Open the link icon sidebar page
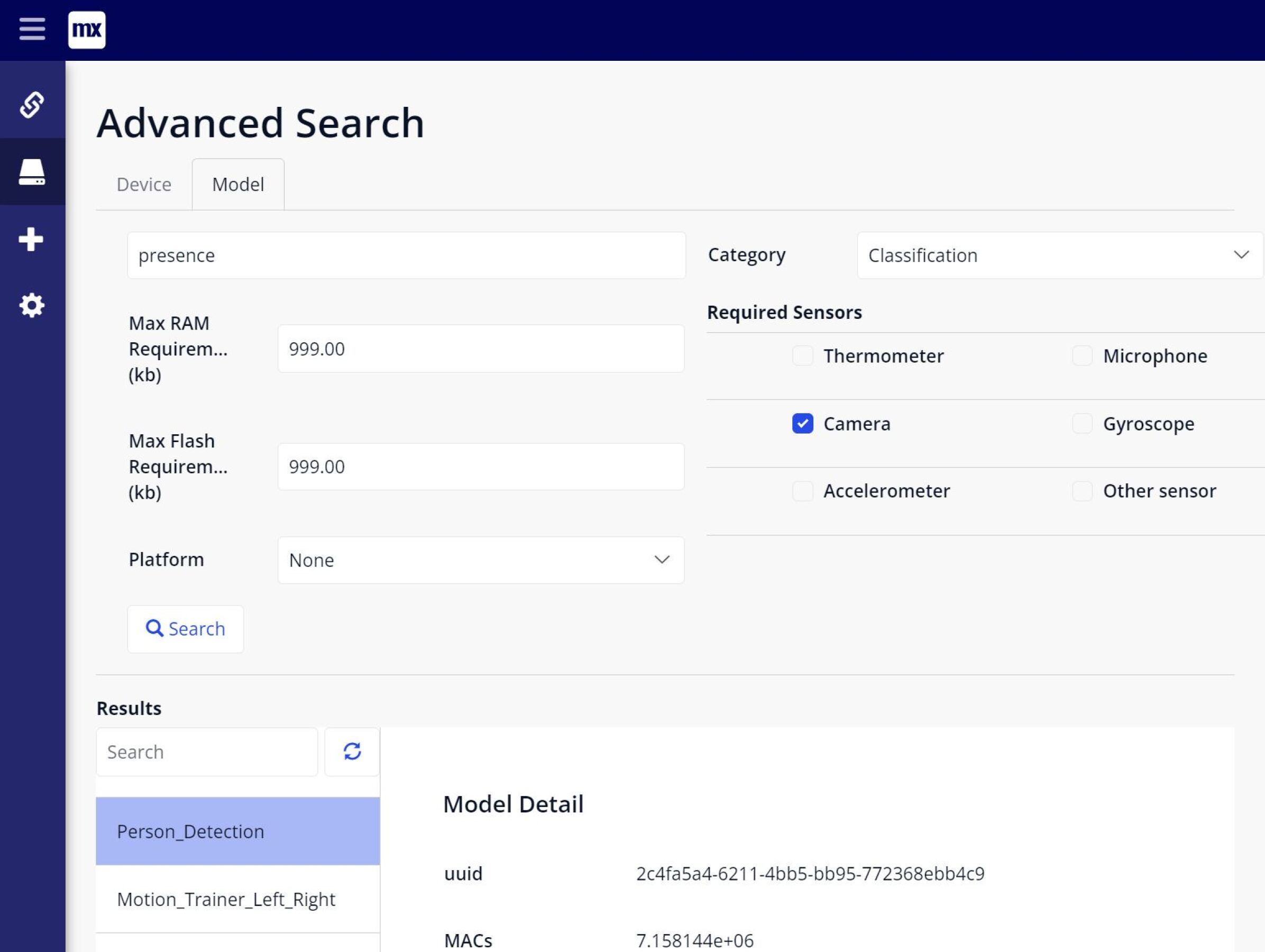The image size is (1265, 952). click(x=32, y=105)
